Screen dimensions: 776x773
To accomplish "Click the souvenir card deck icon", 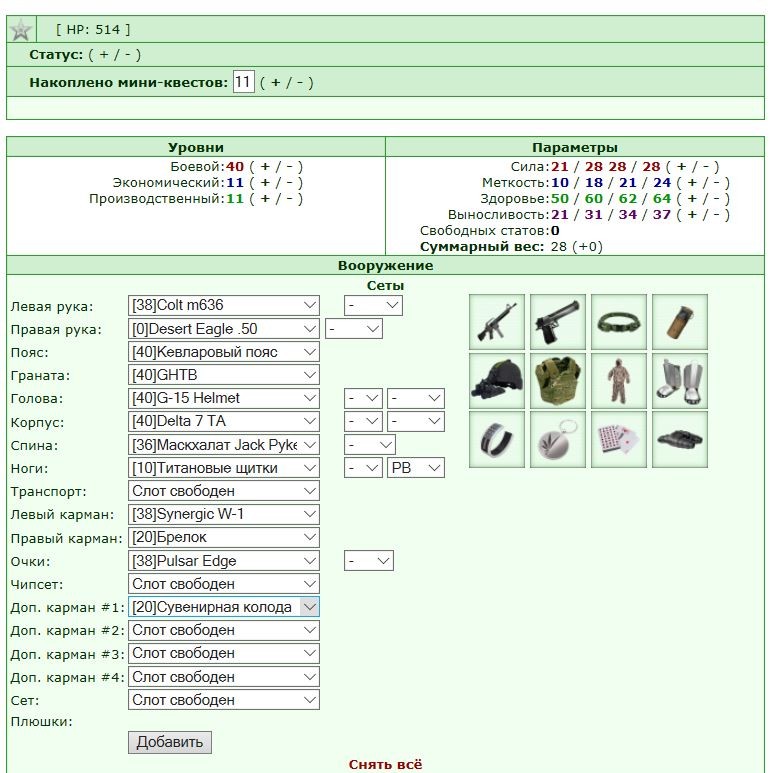I will click(619, 439).
